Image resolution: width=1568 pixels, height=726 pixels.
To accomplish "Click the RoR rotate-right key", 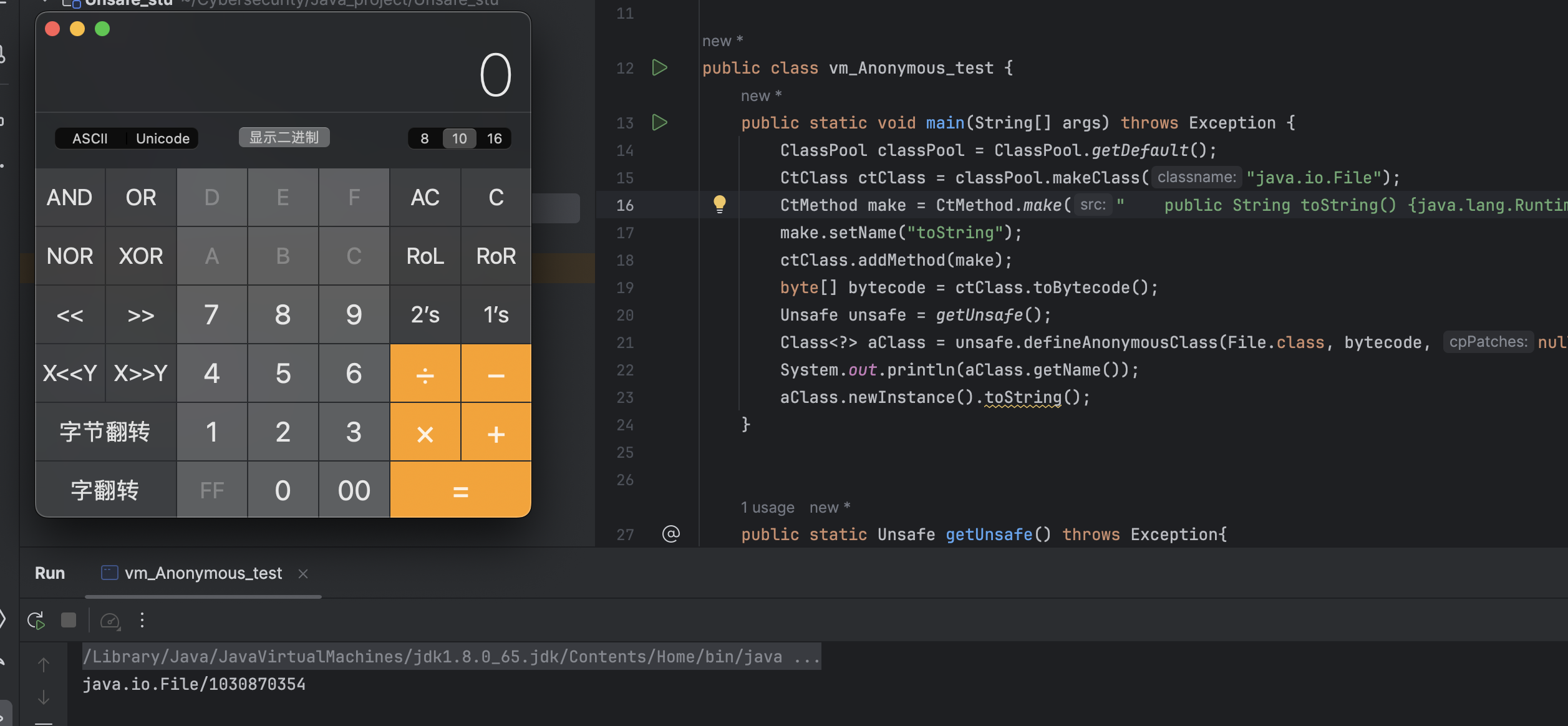I will point(496,256).
